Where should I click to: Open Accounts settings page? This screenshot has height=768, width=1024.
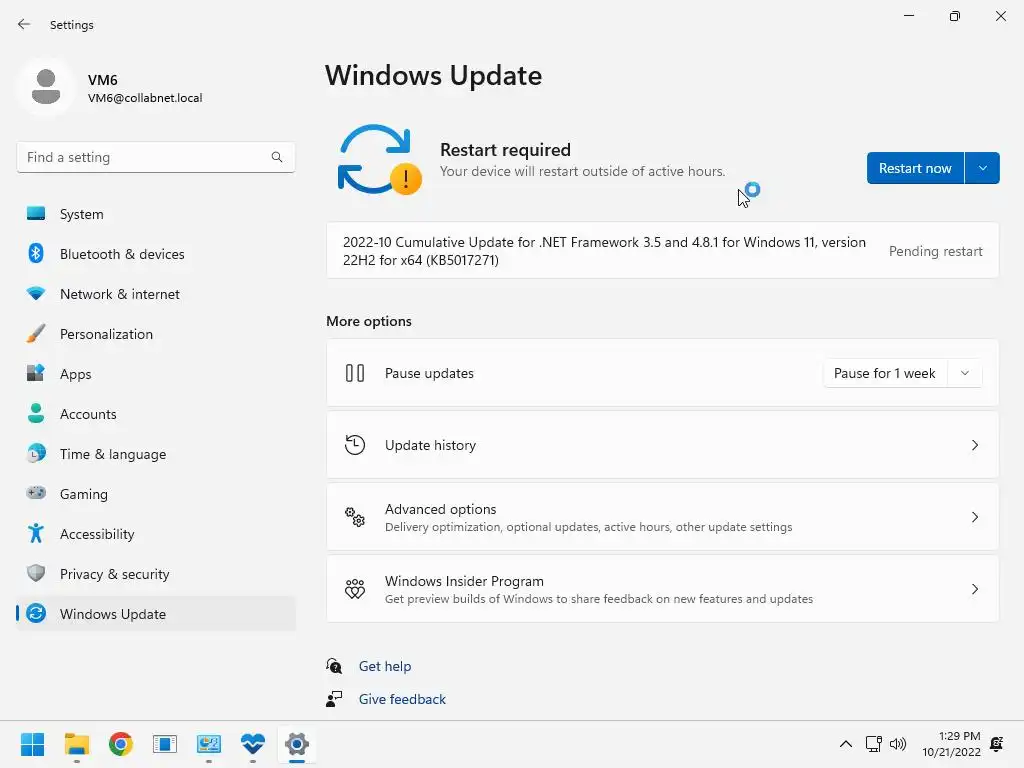[x=156, y=413]
